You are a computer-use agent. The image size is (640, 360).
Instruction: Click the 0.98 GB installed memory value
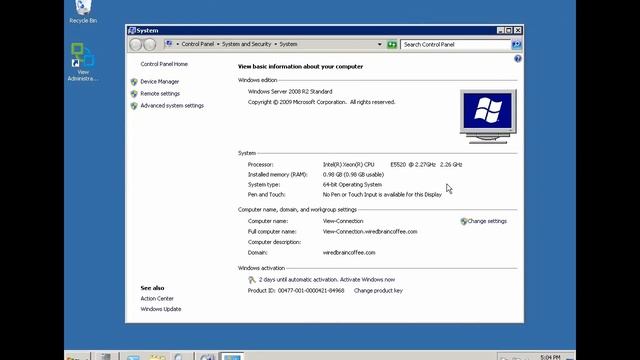[353, 175]
